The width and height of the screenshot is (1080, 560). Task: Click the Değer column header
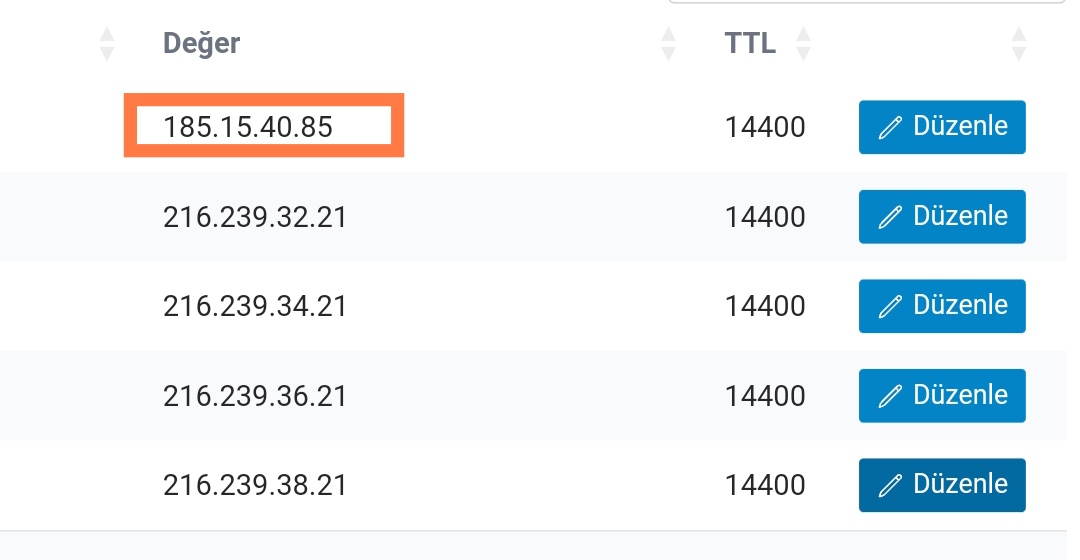(202, 43)
